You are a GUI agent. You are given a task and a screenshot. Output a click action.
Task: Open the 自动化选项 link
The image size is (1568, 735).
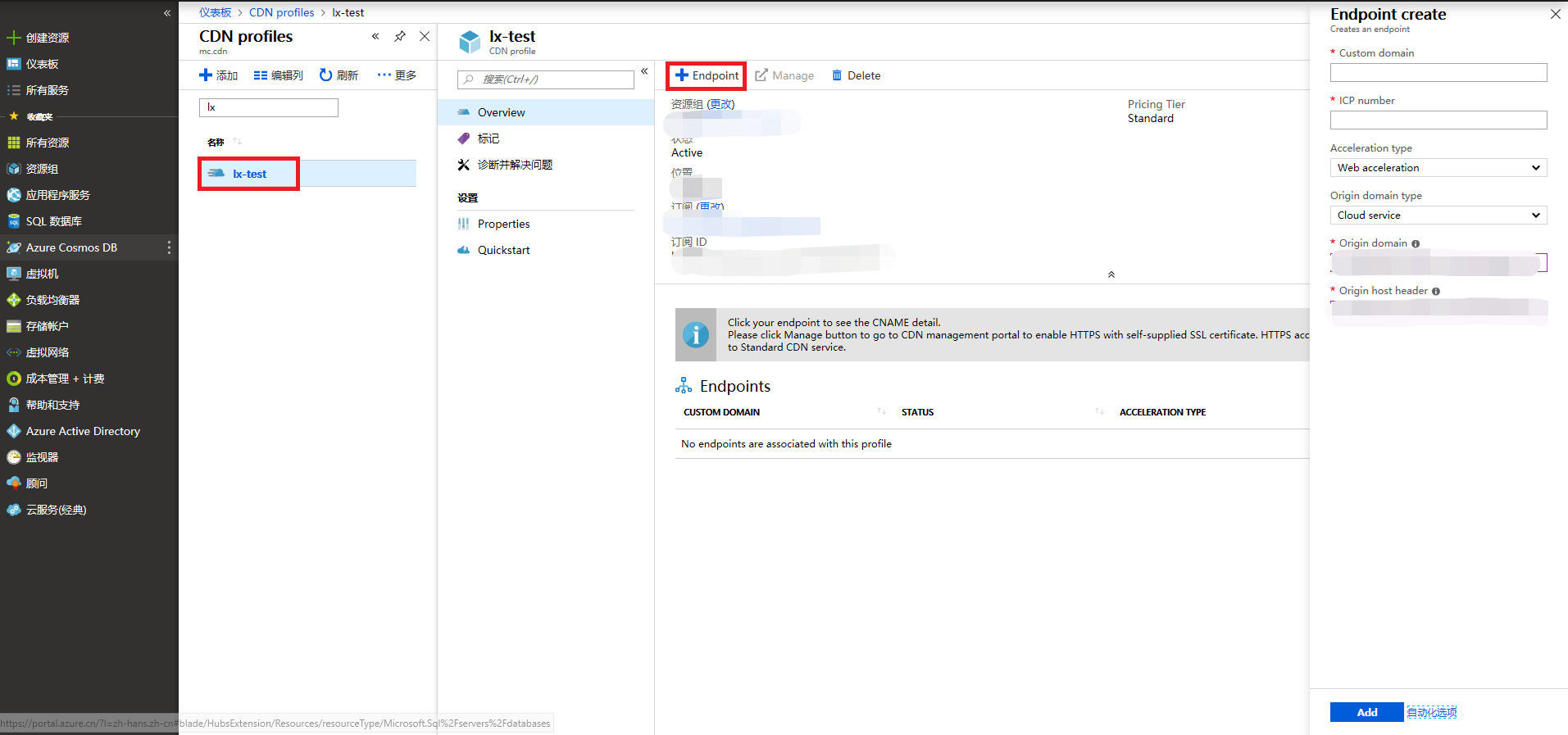[x=1432, y=713]
